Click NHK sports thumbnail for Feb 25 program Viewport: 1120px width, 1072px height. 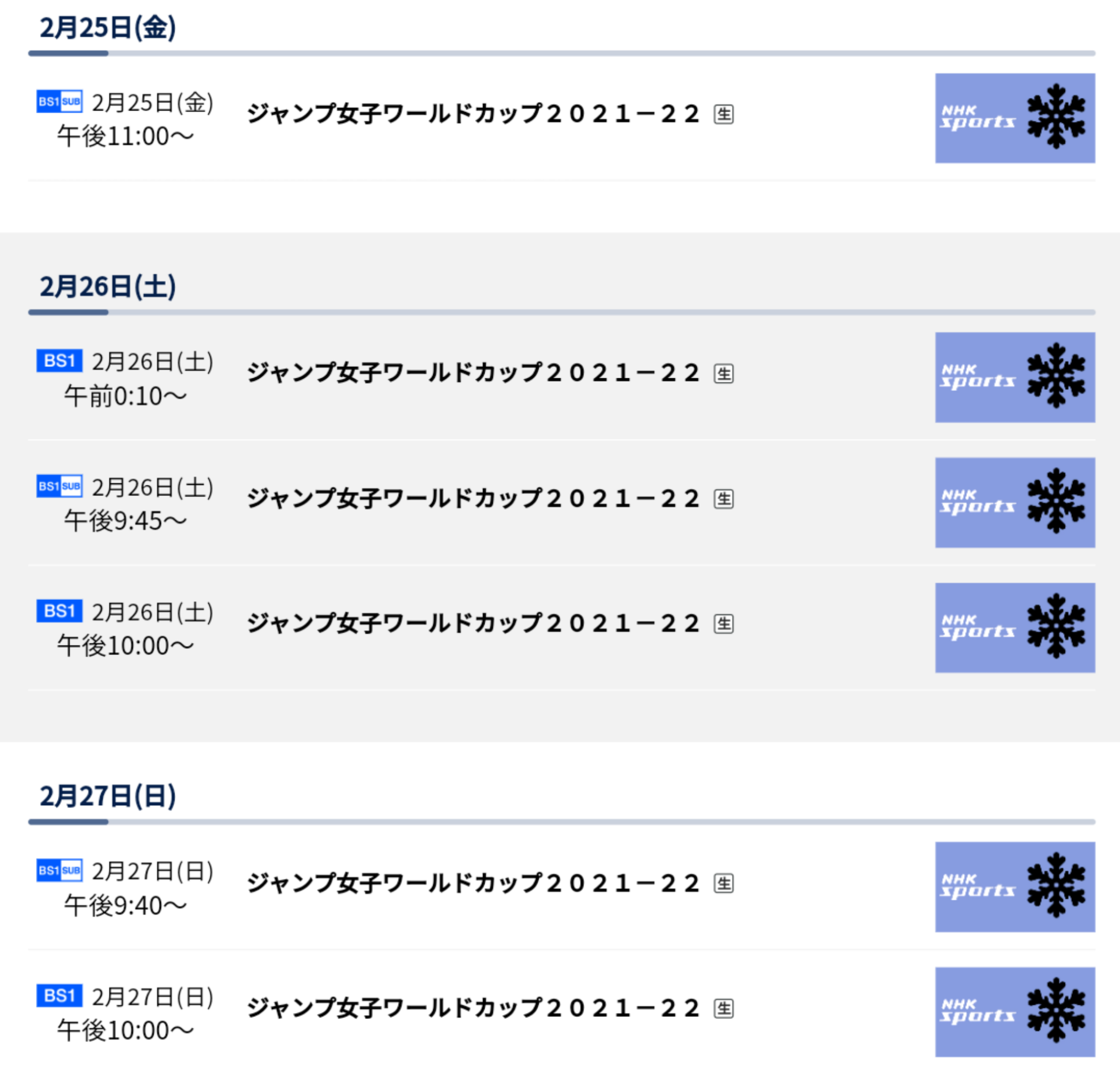pyautogui.click(x=1015, y=118)
